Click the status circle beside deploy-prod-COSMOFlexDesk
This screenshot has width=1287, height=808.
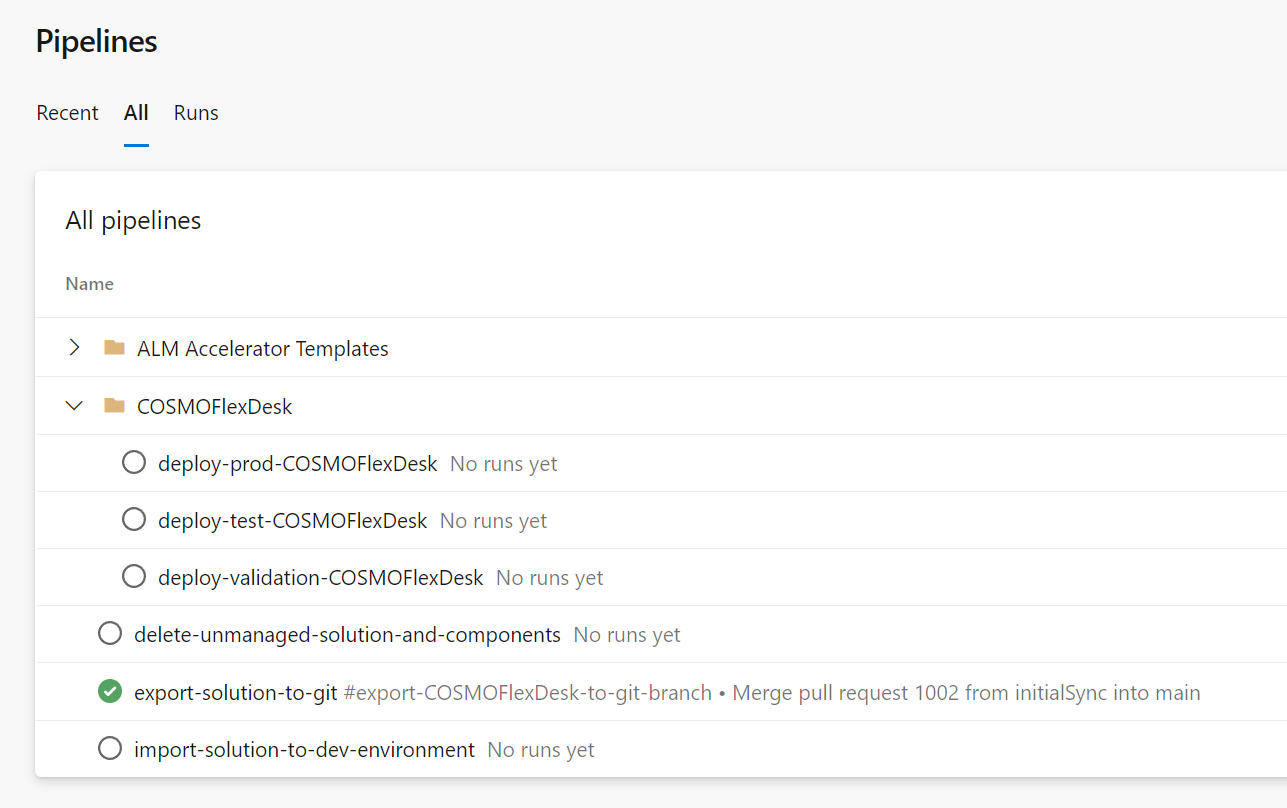tap(134, 462)
